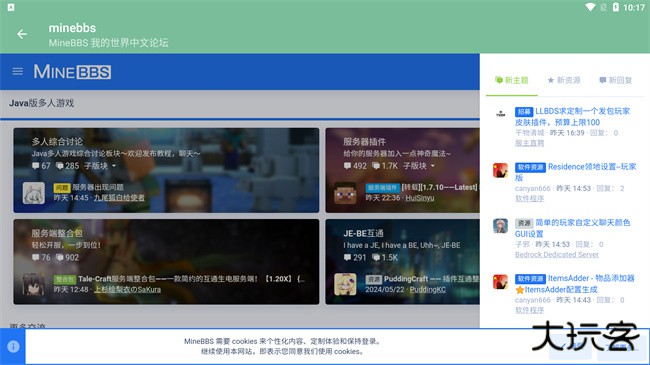Open 软件程序 link under Residence thread
650x365 pixels.
(x=529, y=198)
